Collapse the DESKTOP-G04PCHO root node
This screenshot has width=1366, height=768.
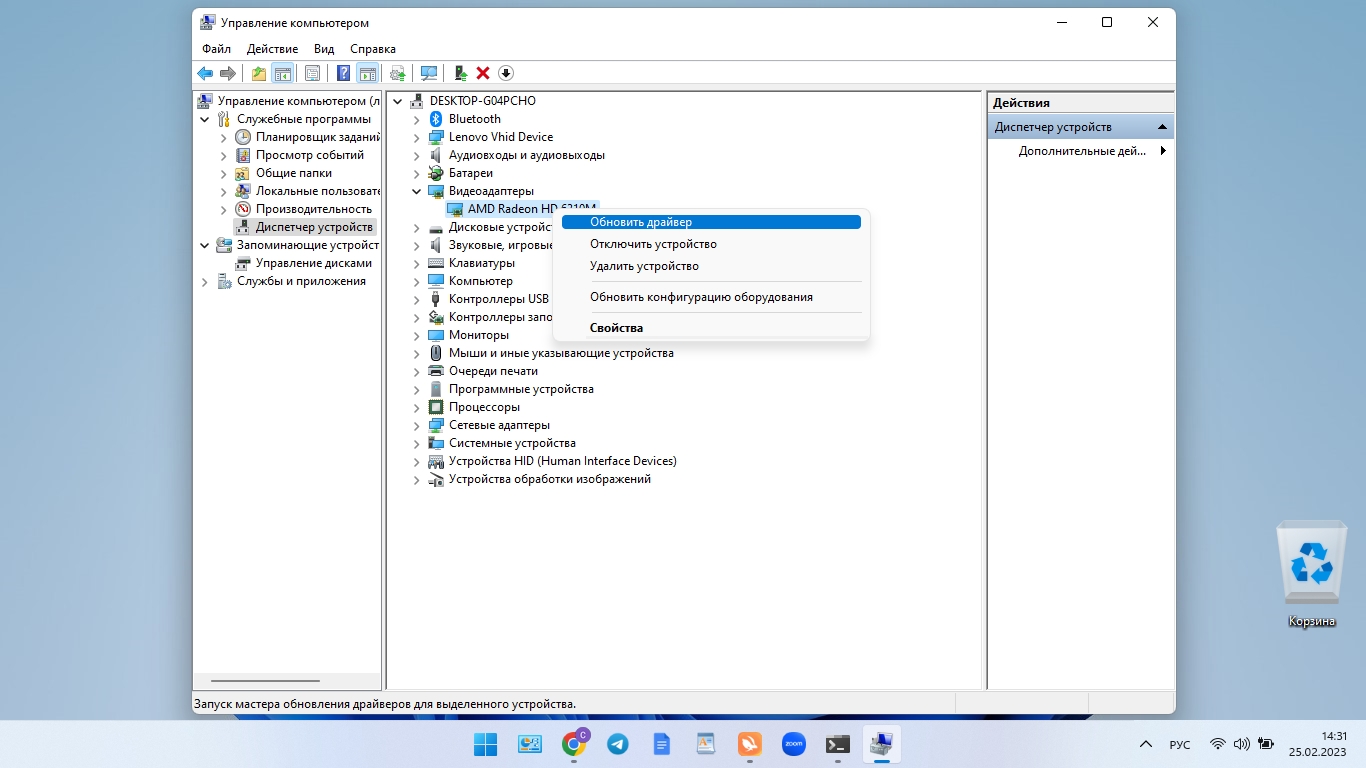pyautogui.click(x=398, y=101)
